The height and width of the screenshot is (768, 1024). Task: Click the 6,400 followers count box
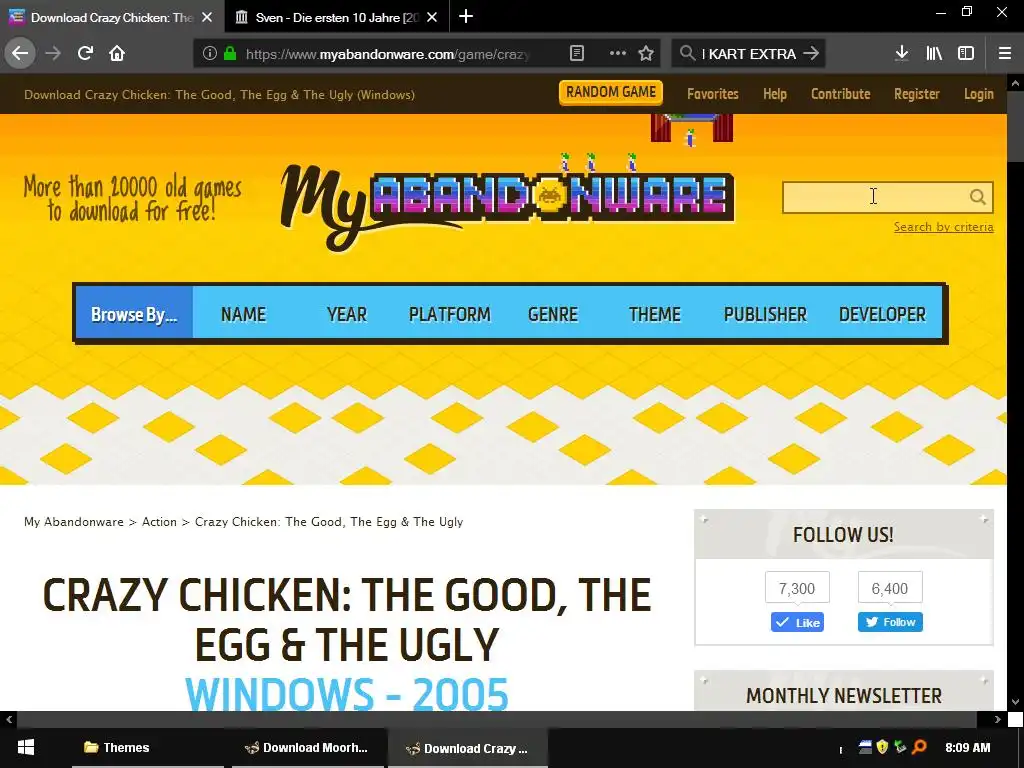point(889,588)
